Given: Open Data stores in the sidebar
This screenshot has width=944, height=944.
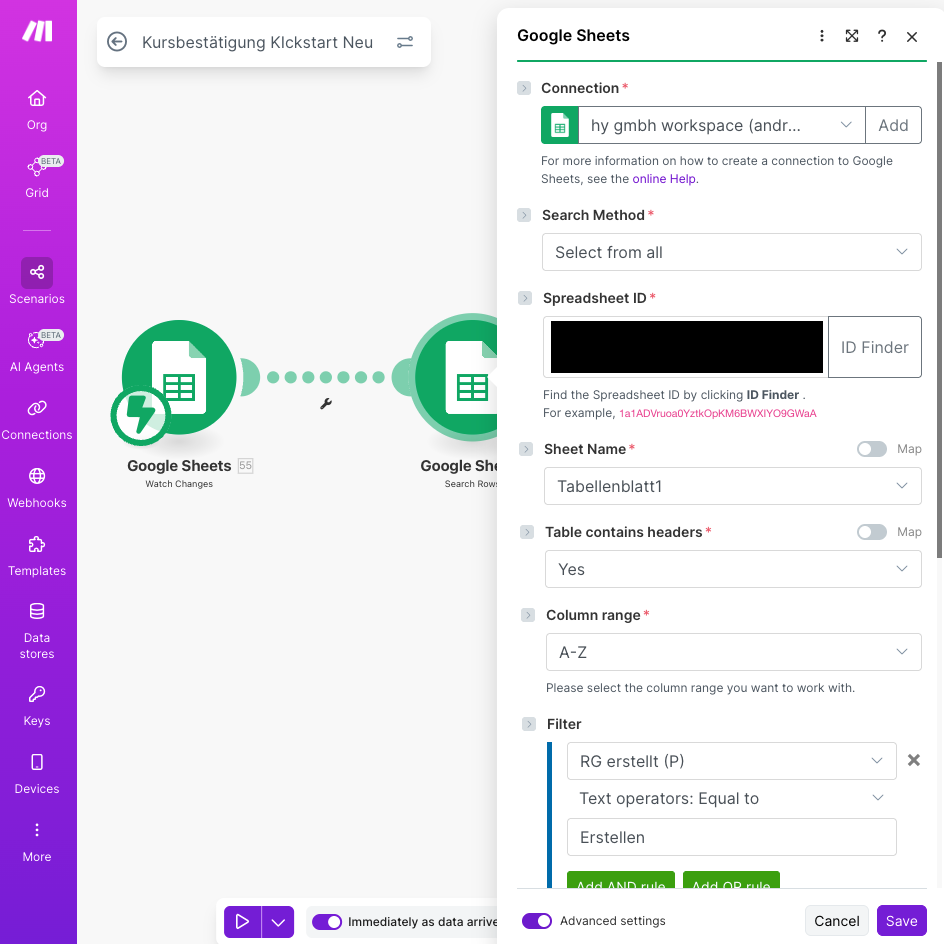Looking at the screenshot, I should (x=37, y=631).
